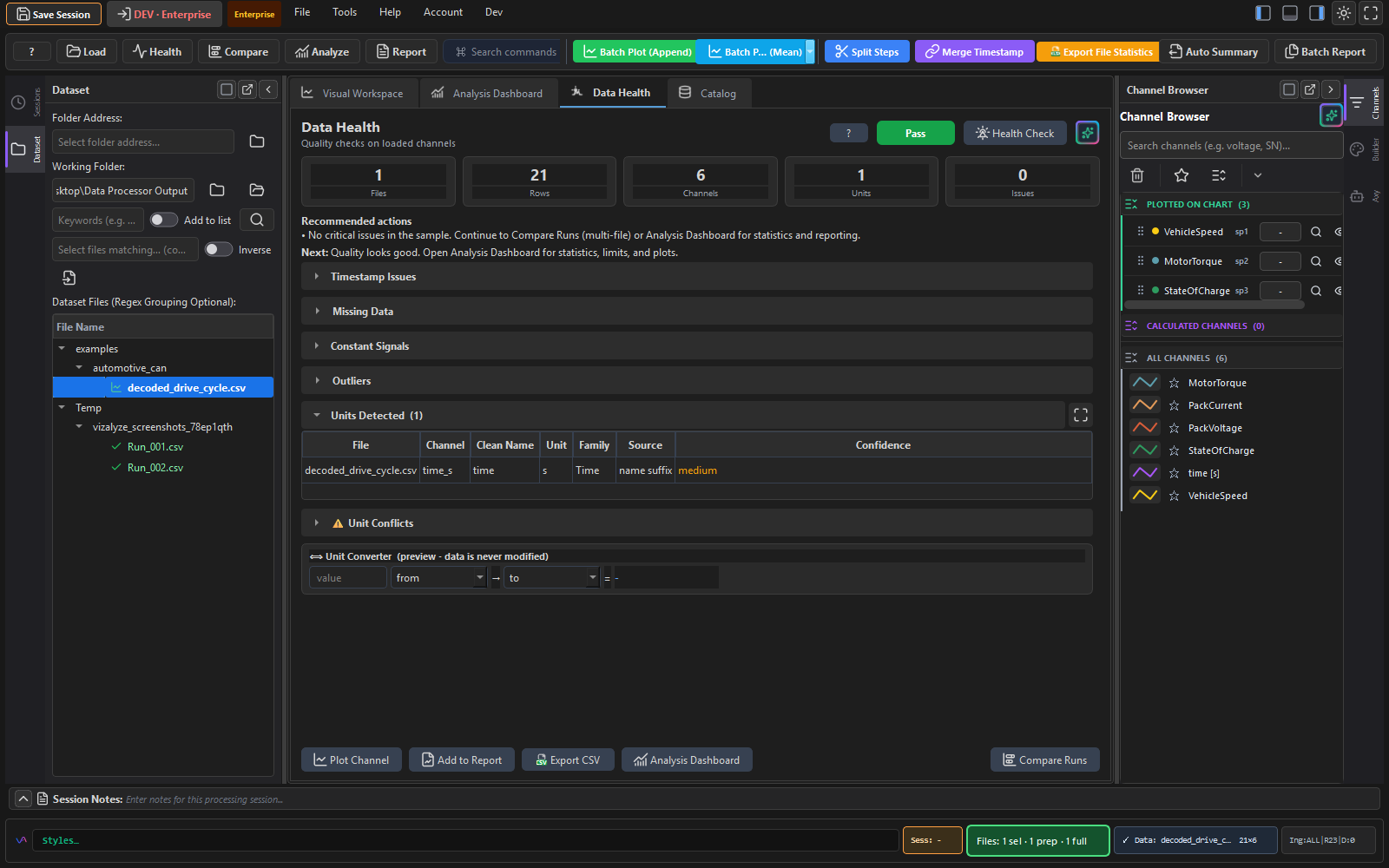Click the Health Check button
This screenshot has width=1389, height=868.
pos(1015,133)
